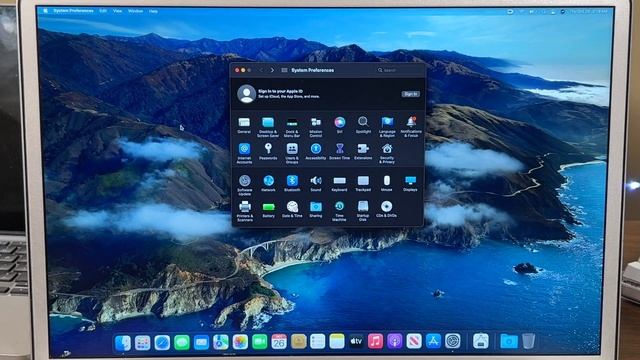640x360 pixels.
Task: Open Language & Region preferences
Action: 387,127
